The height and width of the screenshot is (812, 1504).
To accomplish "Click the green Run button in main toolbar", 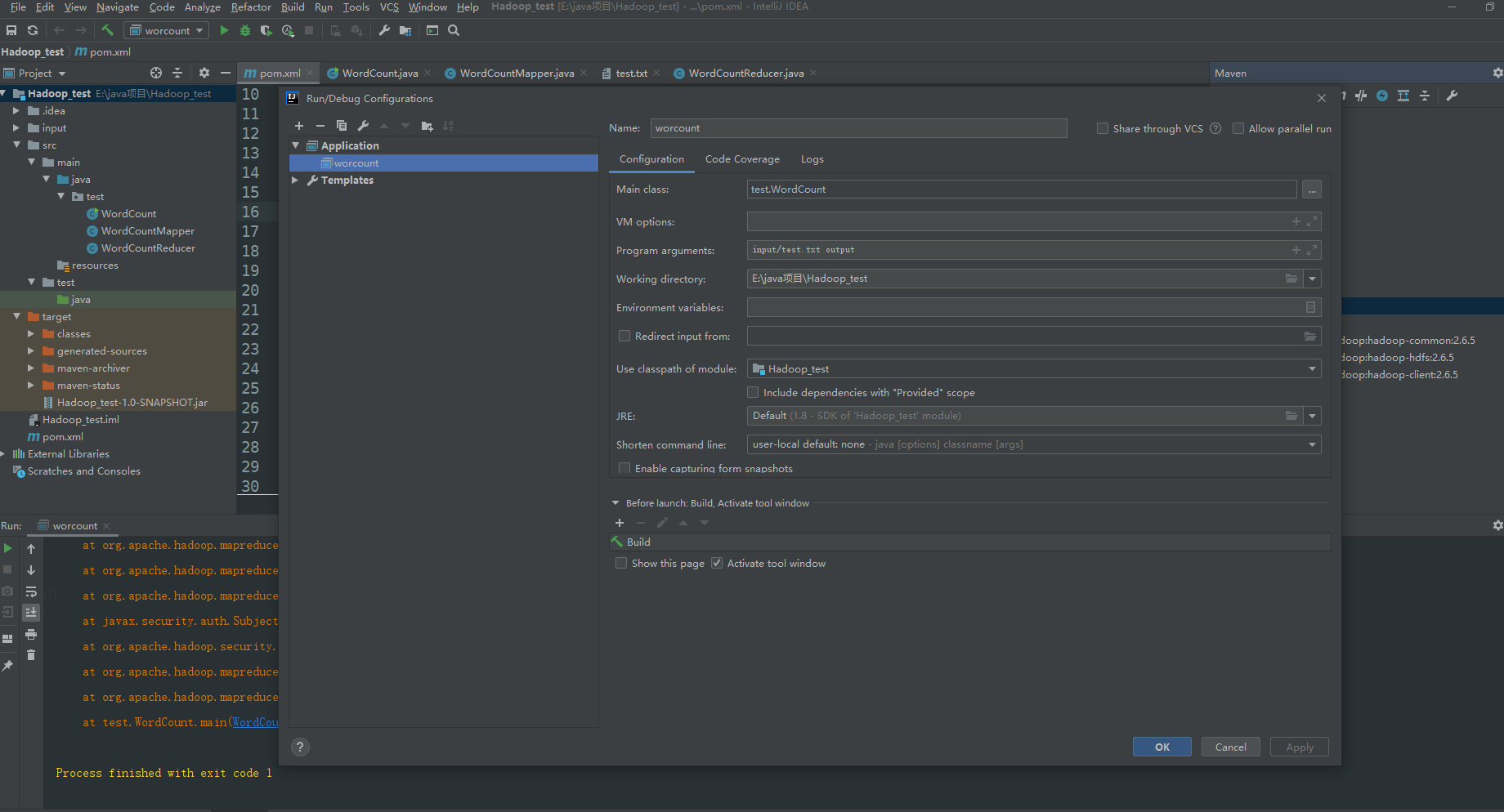I will pos(224,30).
